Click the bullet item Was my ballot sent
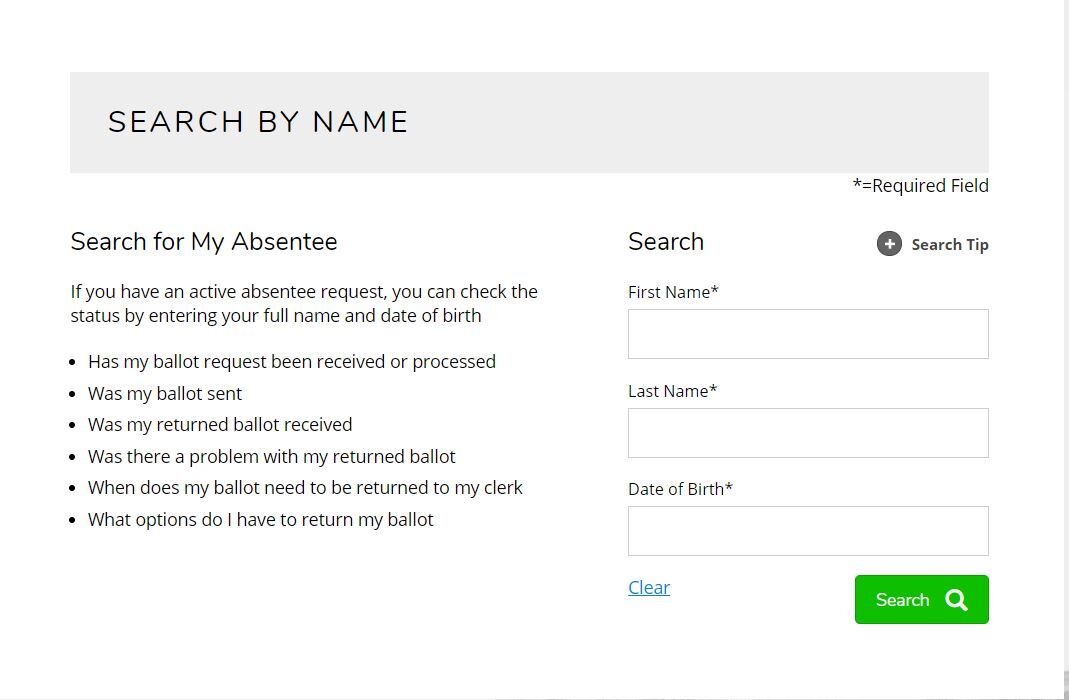This screenshot has width=1069, height=700. pos(164,393)
